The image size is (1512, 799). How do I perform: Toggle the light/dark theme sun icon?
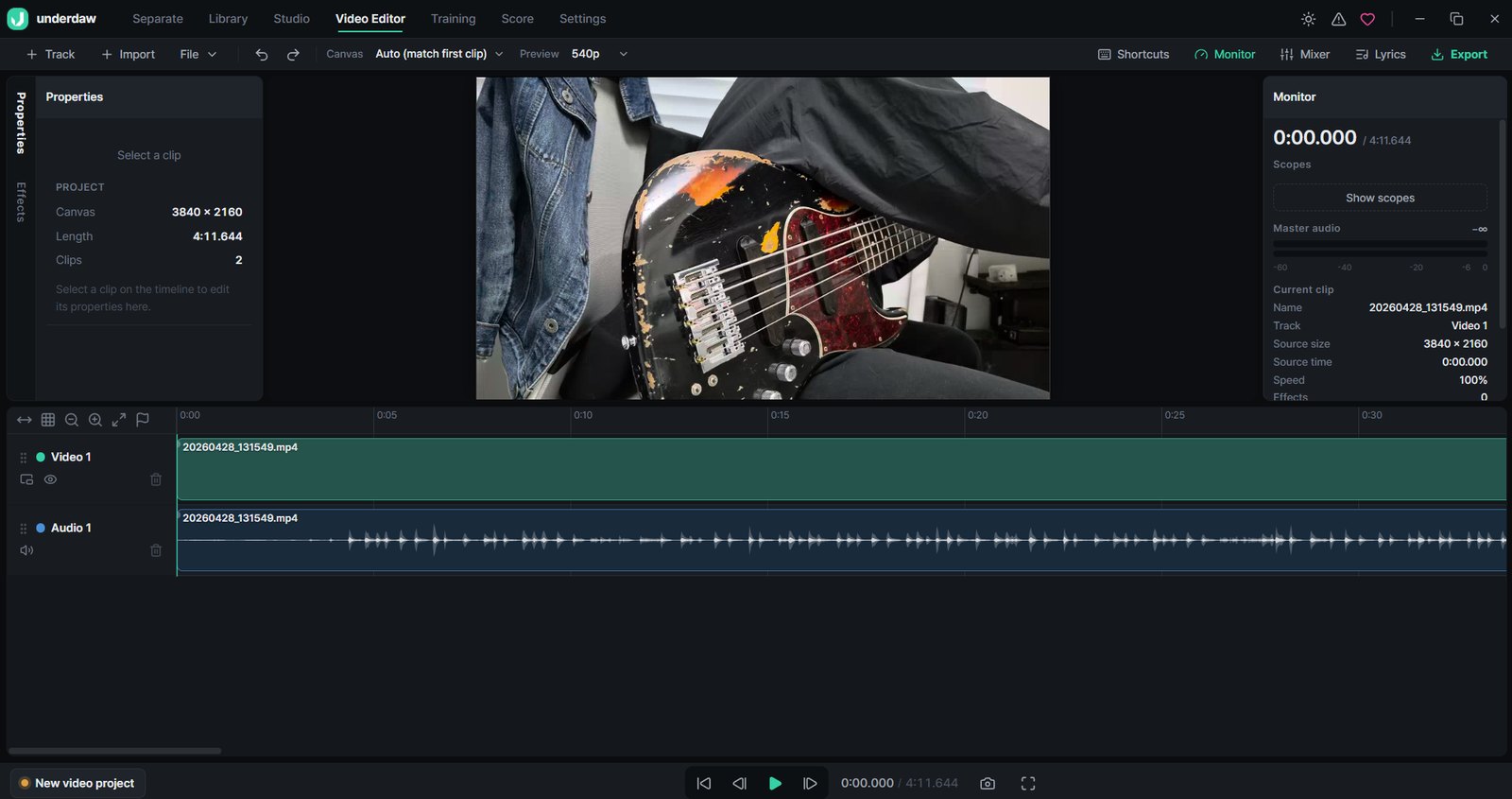pos(1309,19)
